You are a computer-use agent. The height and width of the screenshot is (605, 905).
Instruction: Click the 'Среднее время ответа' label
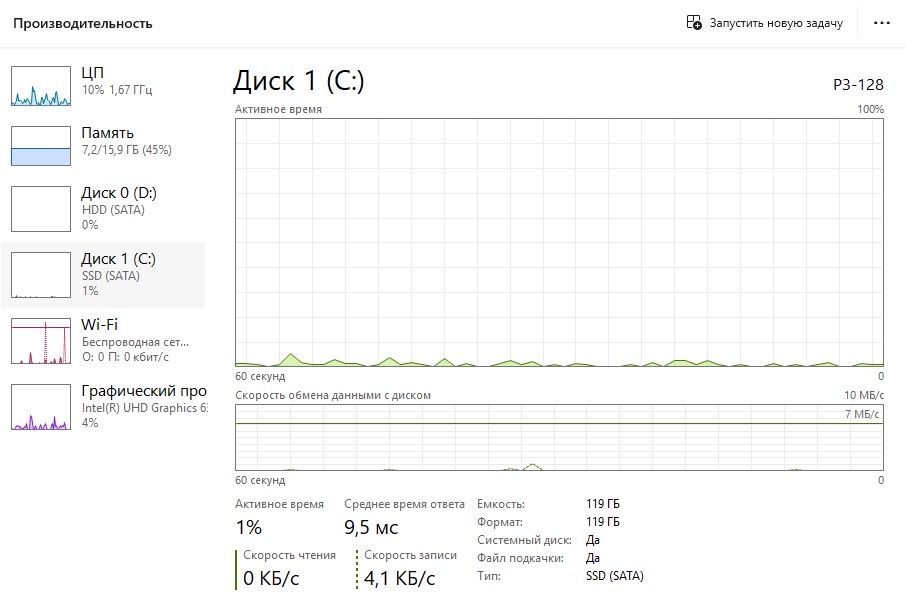[404, 504]
